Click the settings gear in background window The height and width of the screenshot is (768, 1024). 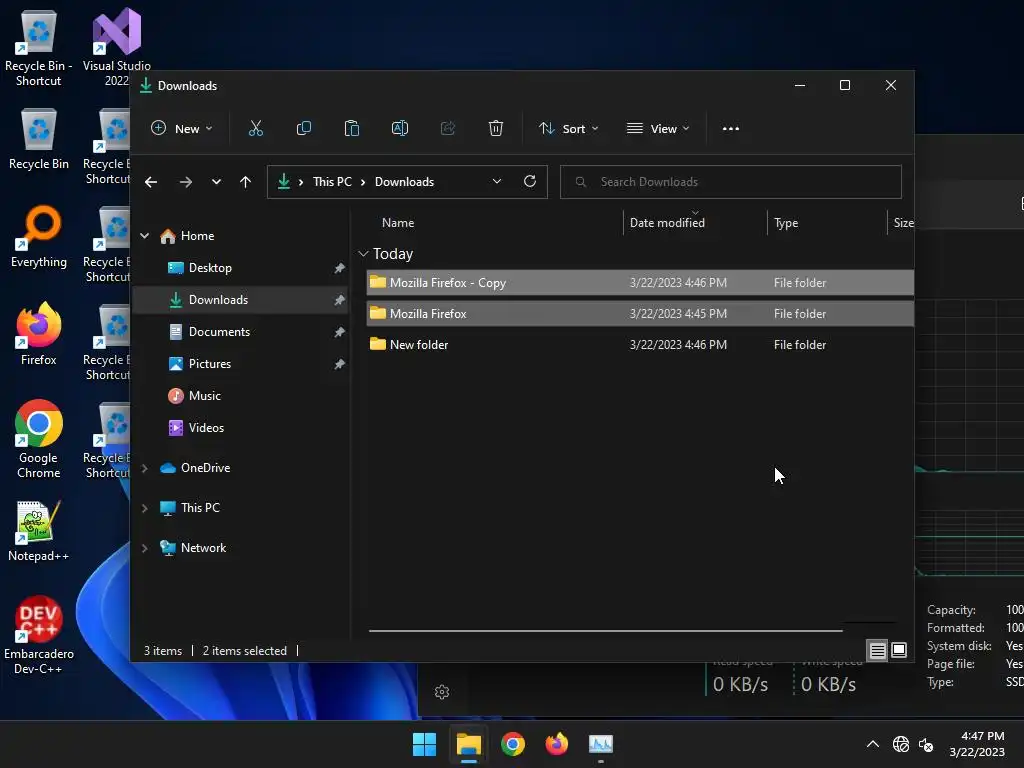[442, 692]
